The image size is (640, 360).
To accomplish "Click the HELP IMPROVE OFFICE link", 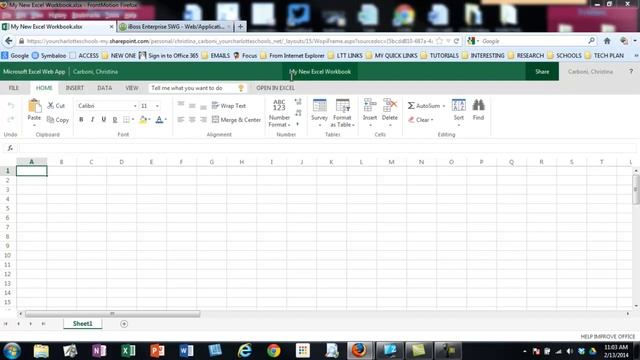I will [607, 336].
